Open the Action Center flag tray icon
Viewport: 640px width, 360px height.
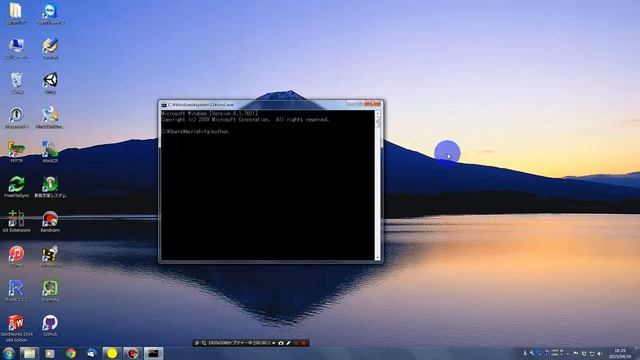pos(576,353)
